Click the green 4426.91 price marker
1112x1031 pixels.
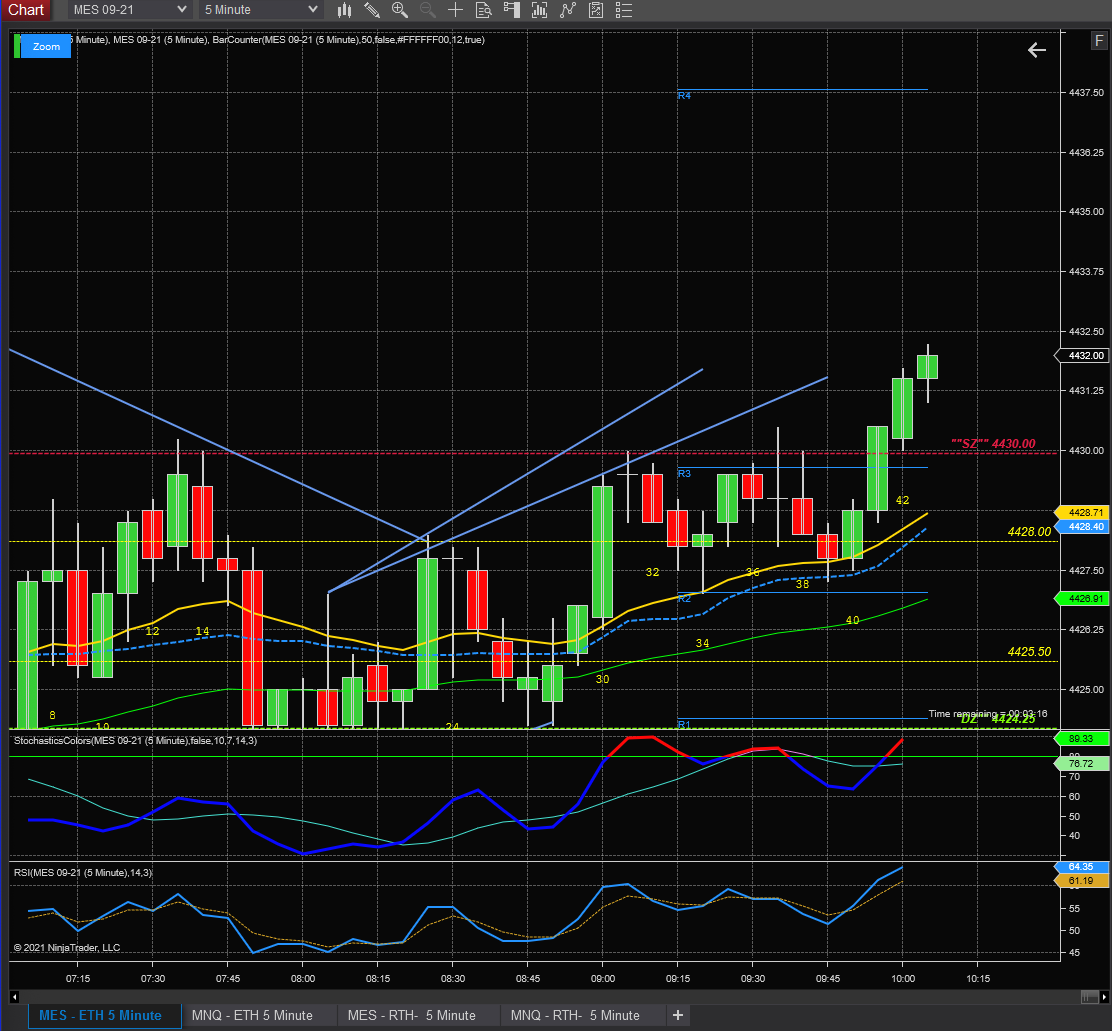pyautogui.click(x=1083, y=598)
